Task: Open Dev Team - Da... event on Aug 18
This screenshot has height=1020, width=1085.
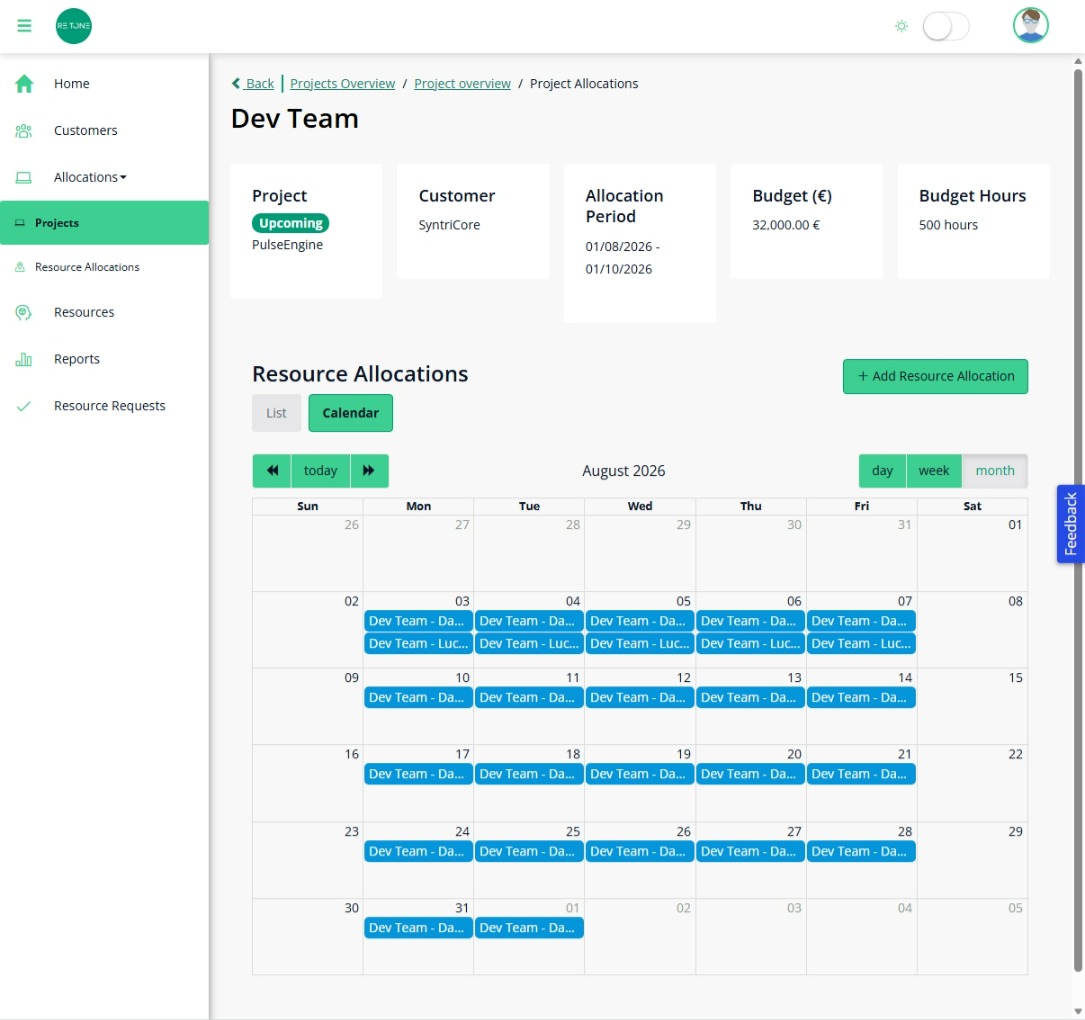Action: (x=529, y=774)
